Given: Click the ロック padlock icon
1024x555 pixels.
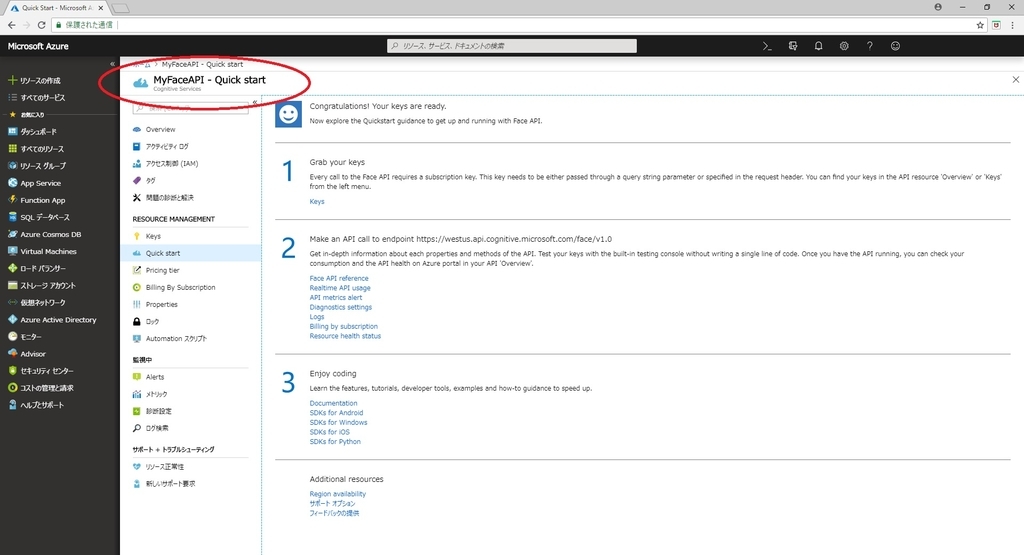Looking at the screenshot, I should coord(136,321).
